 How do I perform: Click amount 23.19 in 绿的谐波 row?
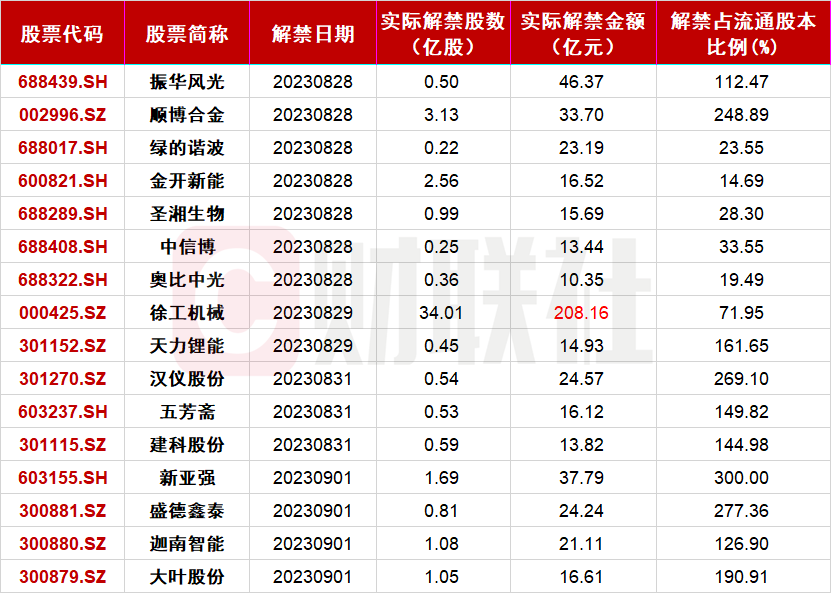[x=581, y=147]
